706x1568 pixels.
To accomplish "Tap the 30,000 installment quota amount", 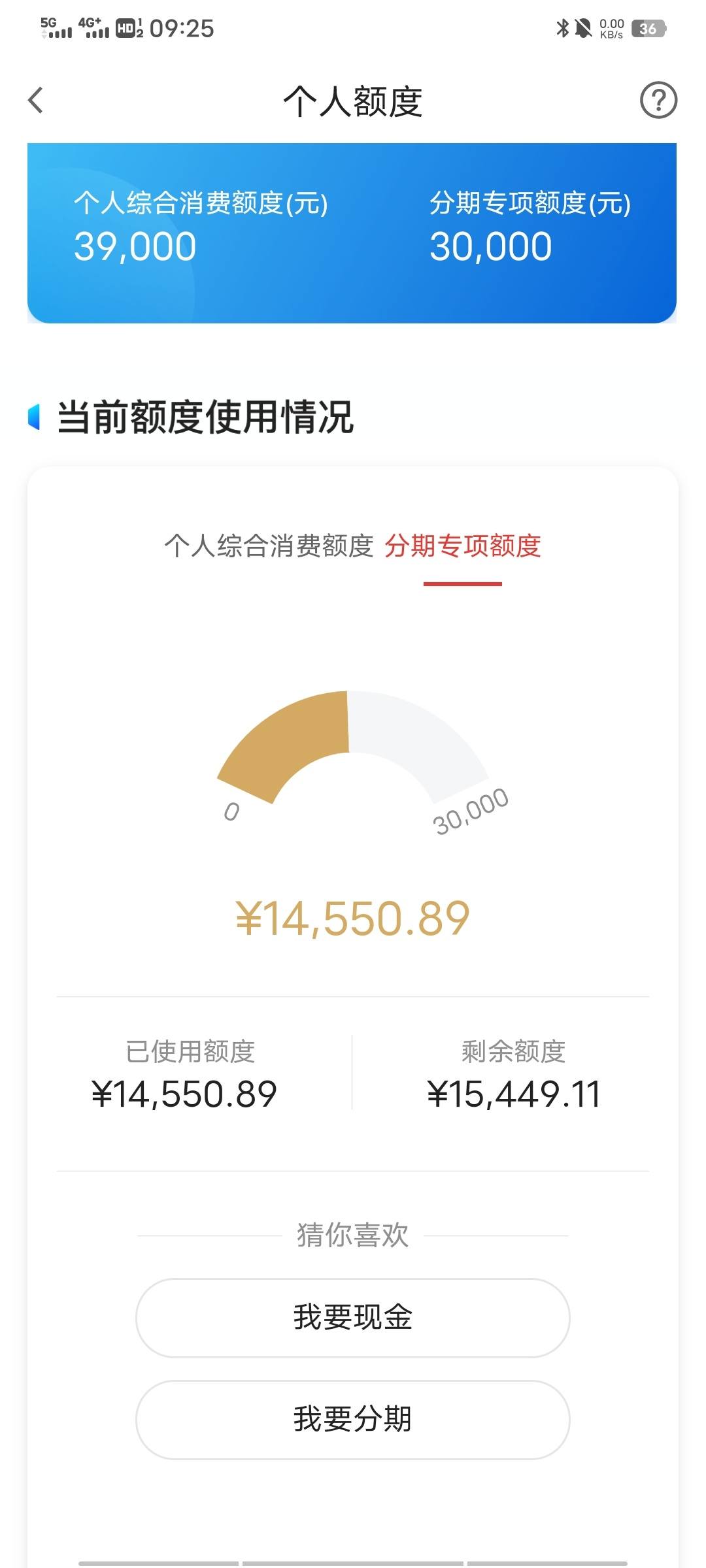I will pos(491,247).
